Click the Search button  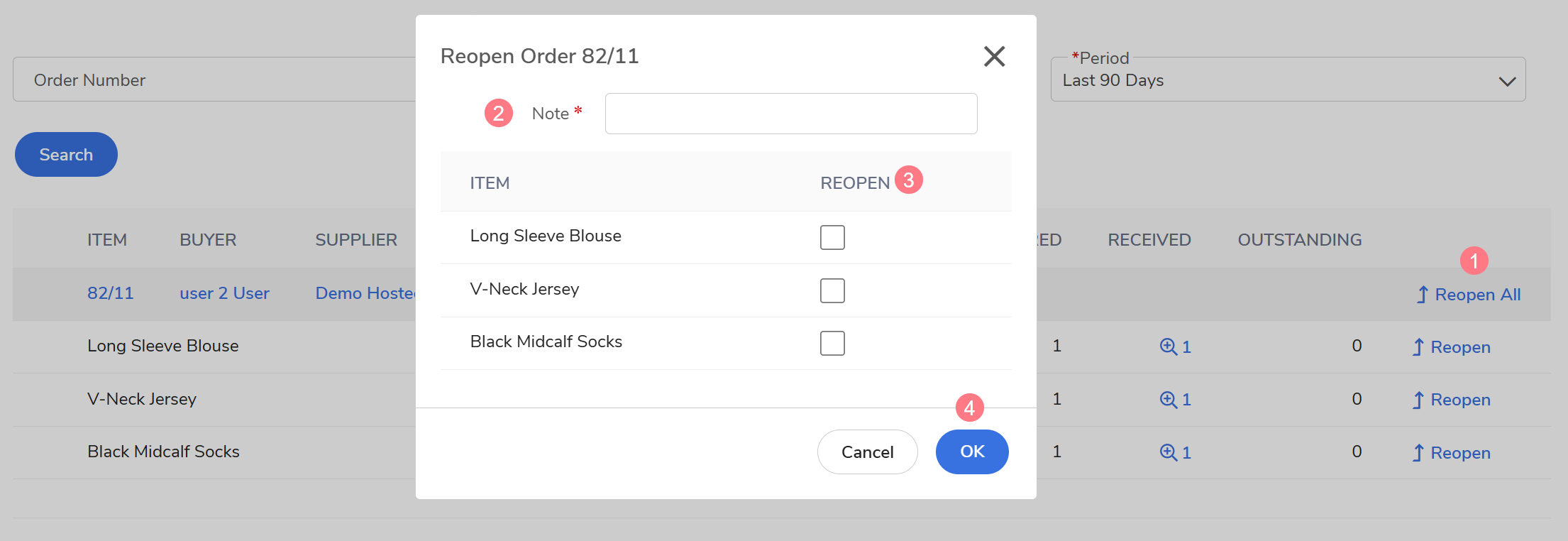[66, 155]
